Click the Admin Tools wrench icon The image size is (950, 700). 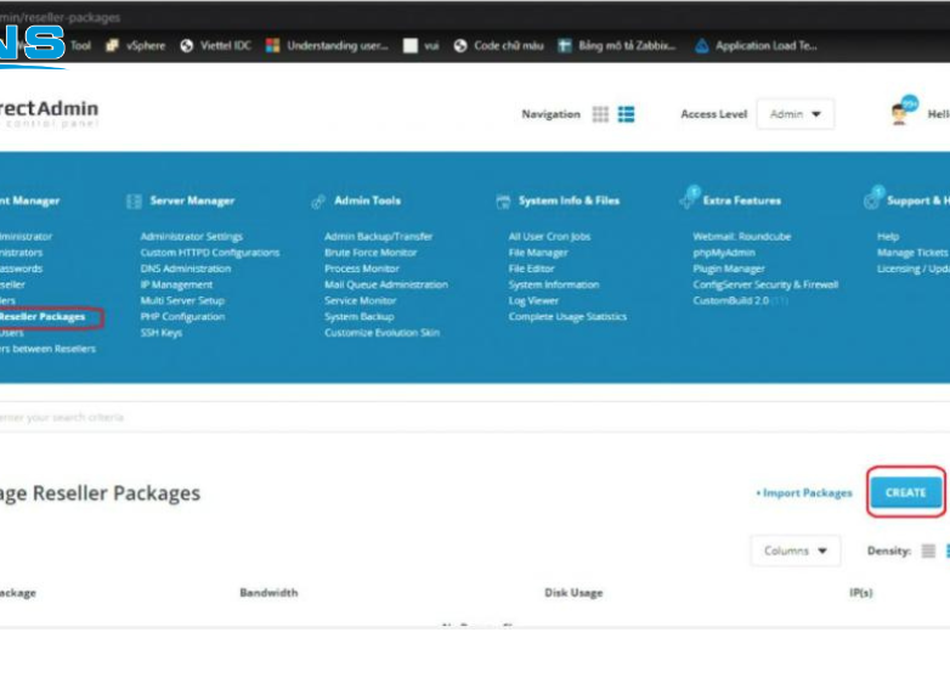click(318, 201)
